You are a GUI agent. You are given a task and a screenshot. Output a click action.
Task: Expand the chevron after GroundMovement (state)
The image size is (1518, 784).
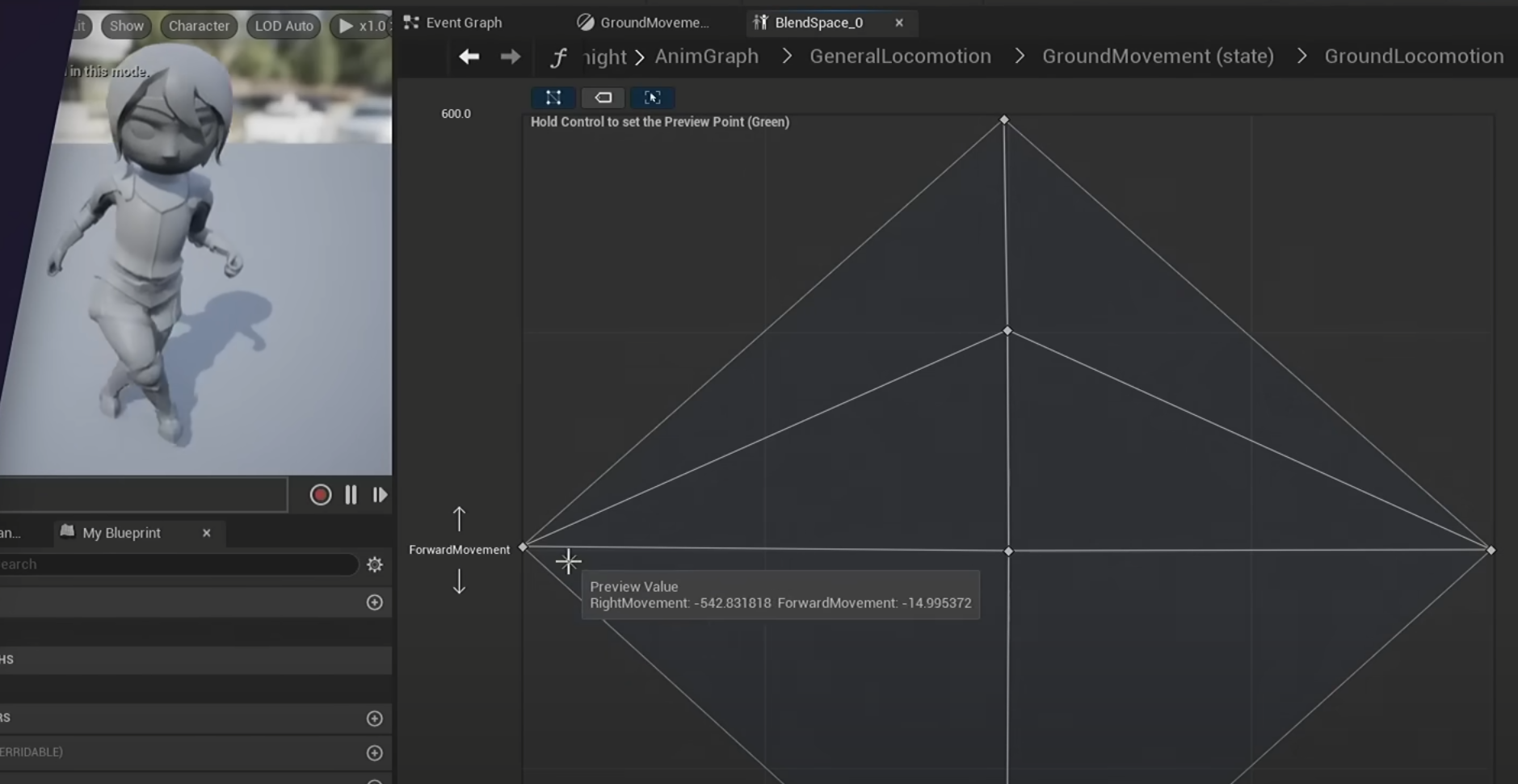click(1301, 57)
